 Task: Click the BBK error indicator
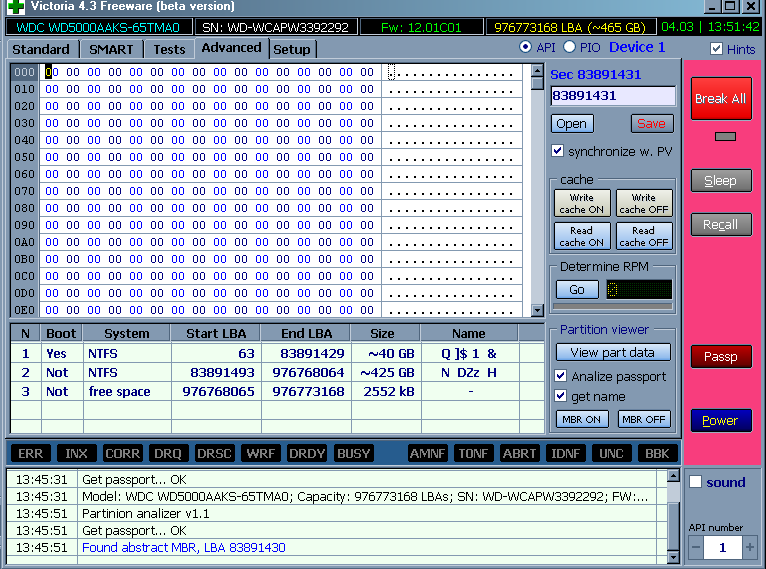pos(658,453)
